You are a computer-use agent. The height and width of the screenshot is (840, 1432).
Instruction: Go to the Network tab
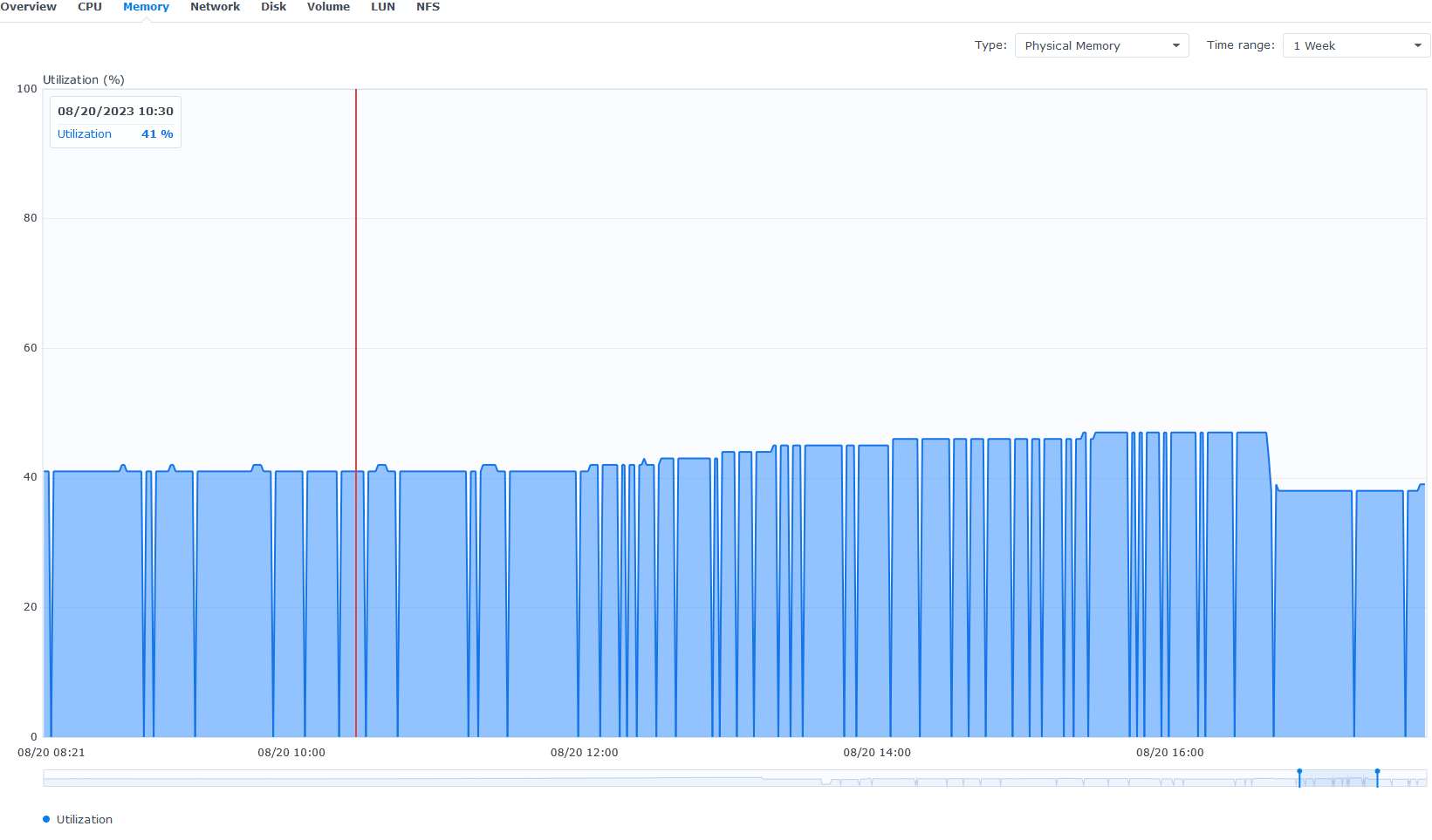coord(215,7)
